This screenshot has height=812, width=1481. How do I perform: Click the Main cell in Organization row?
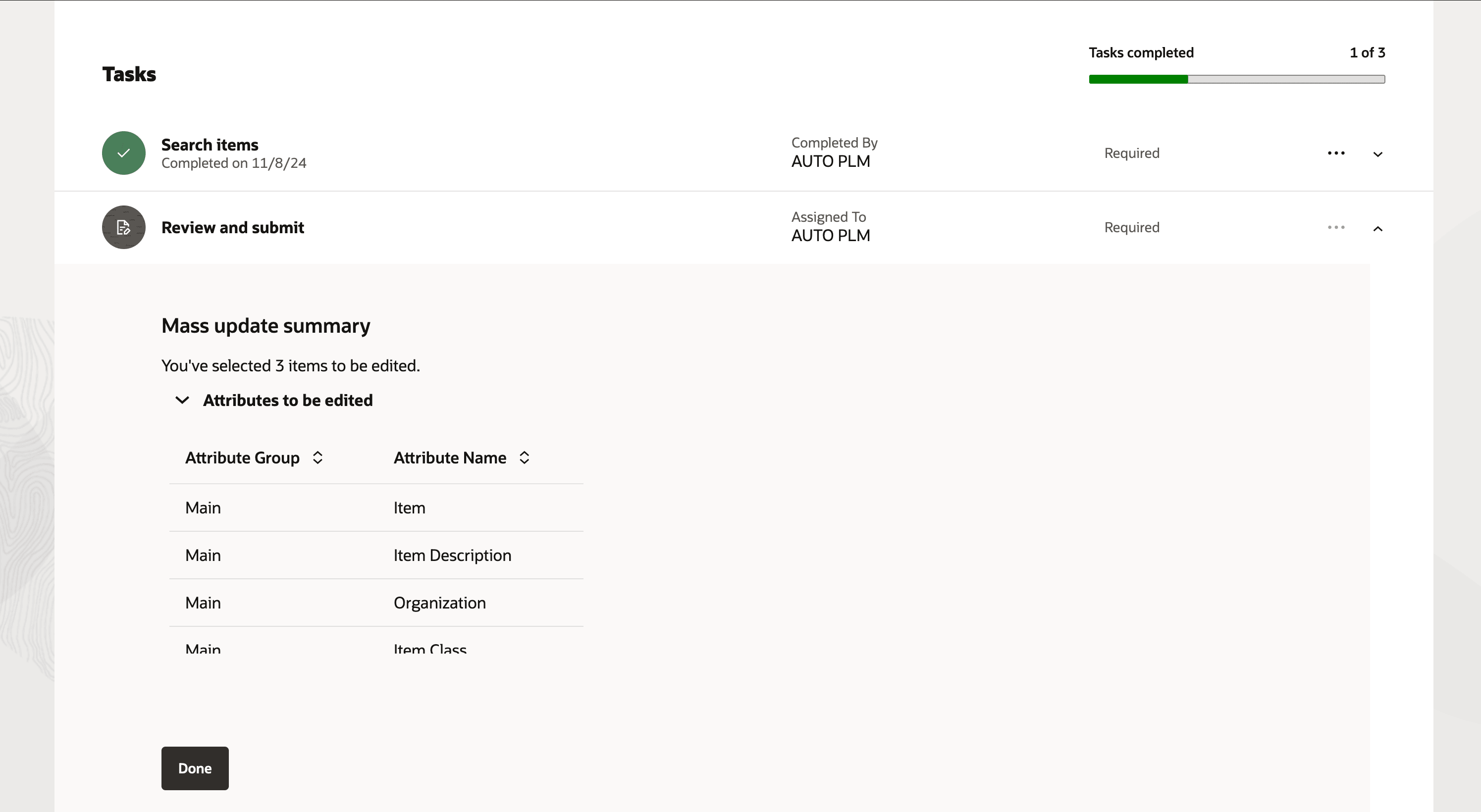tap(203, 603)
